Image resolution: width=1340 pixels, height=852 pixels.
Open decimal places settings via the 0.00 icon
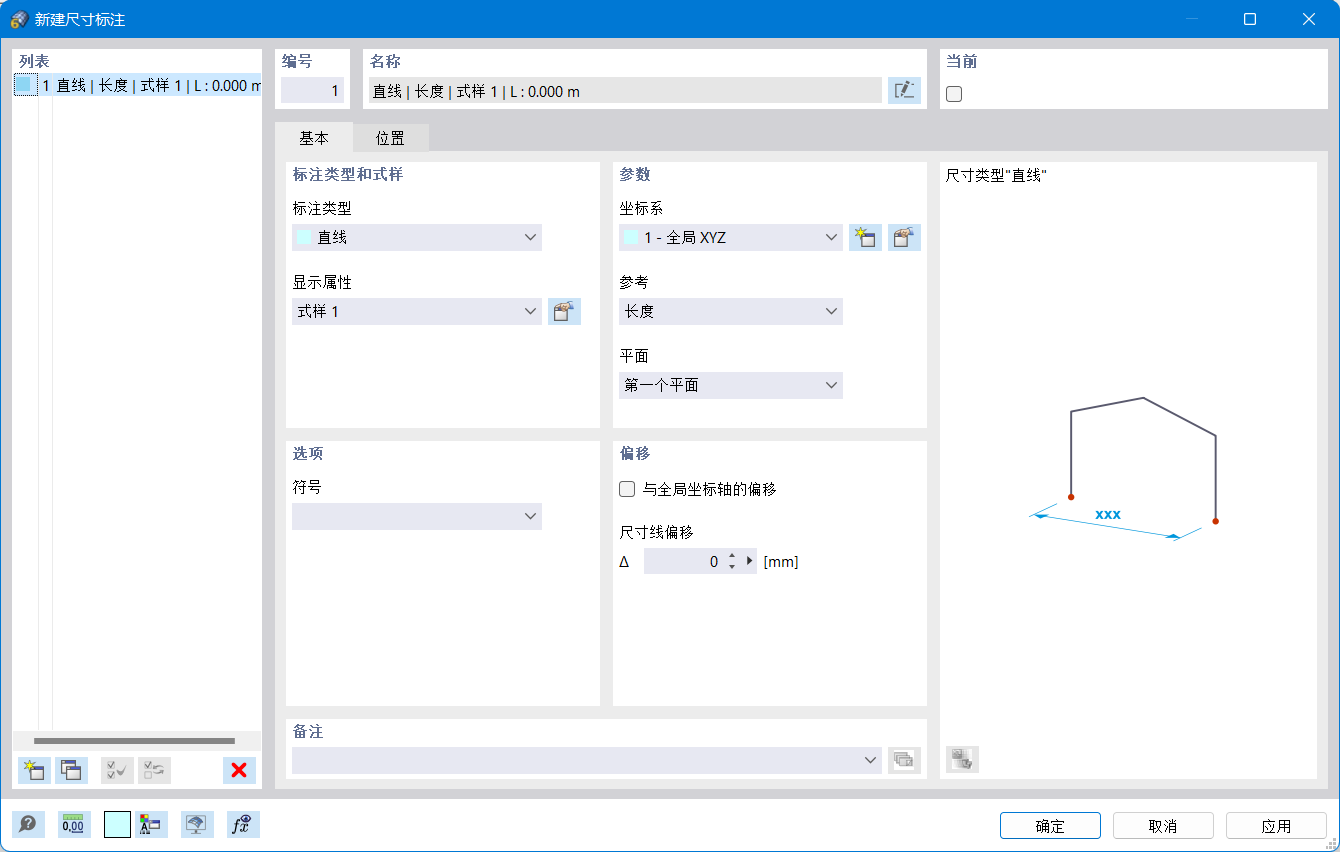point(72,824)
